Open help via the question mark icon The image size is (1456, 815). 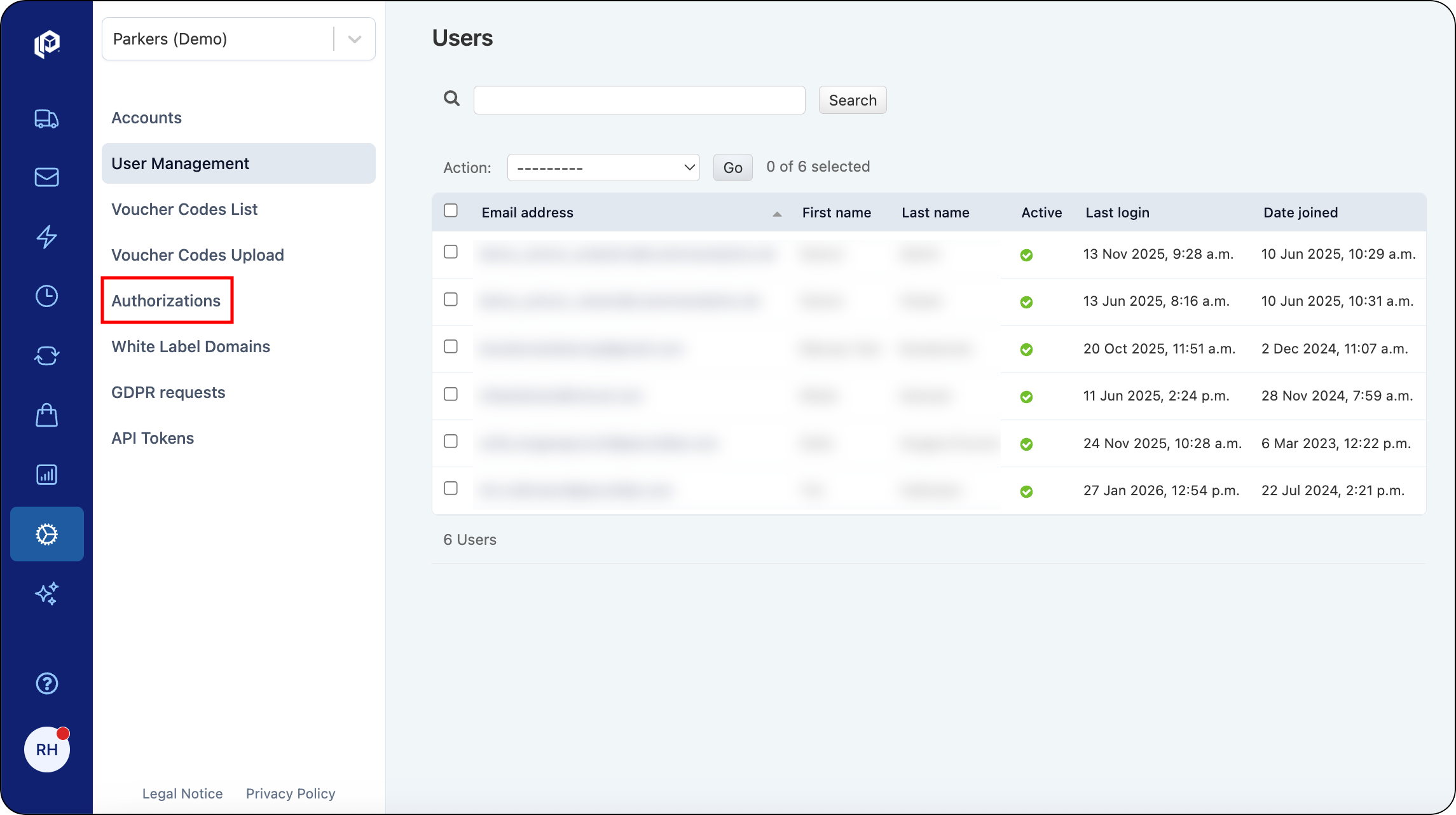tap(46, 683)
